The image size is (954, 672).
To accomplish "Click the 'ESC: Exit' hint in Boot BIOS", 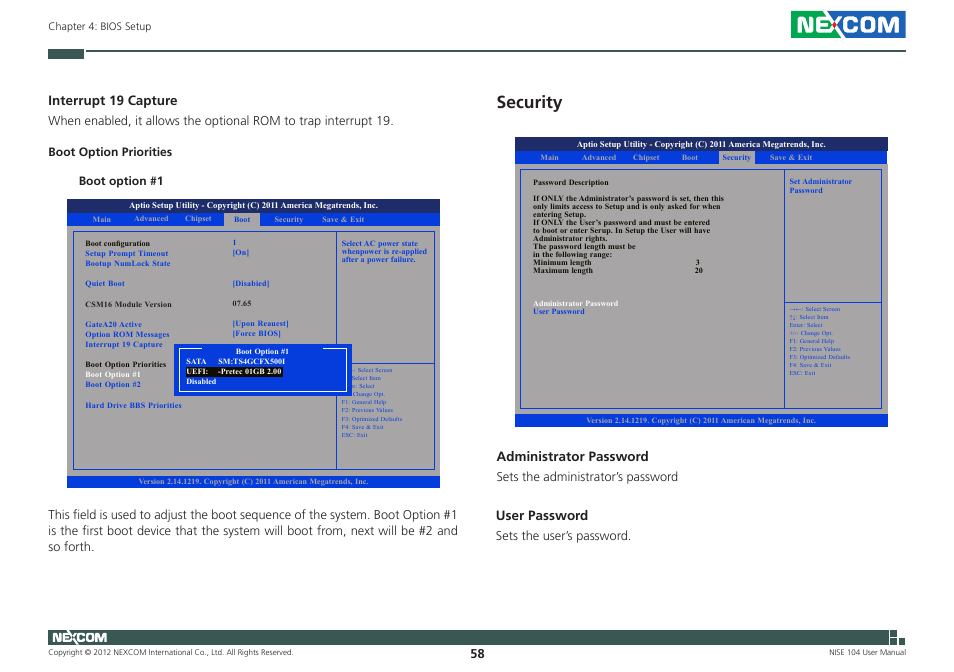I will point(354,435).
